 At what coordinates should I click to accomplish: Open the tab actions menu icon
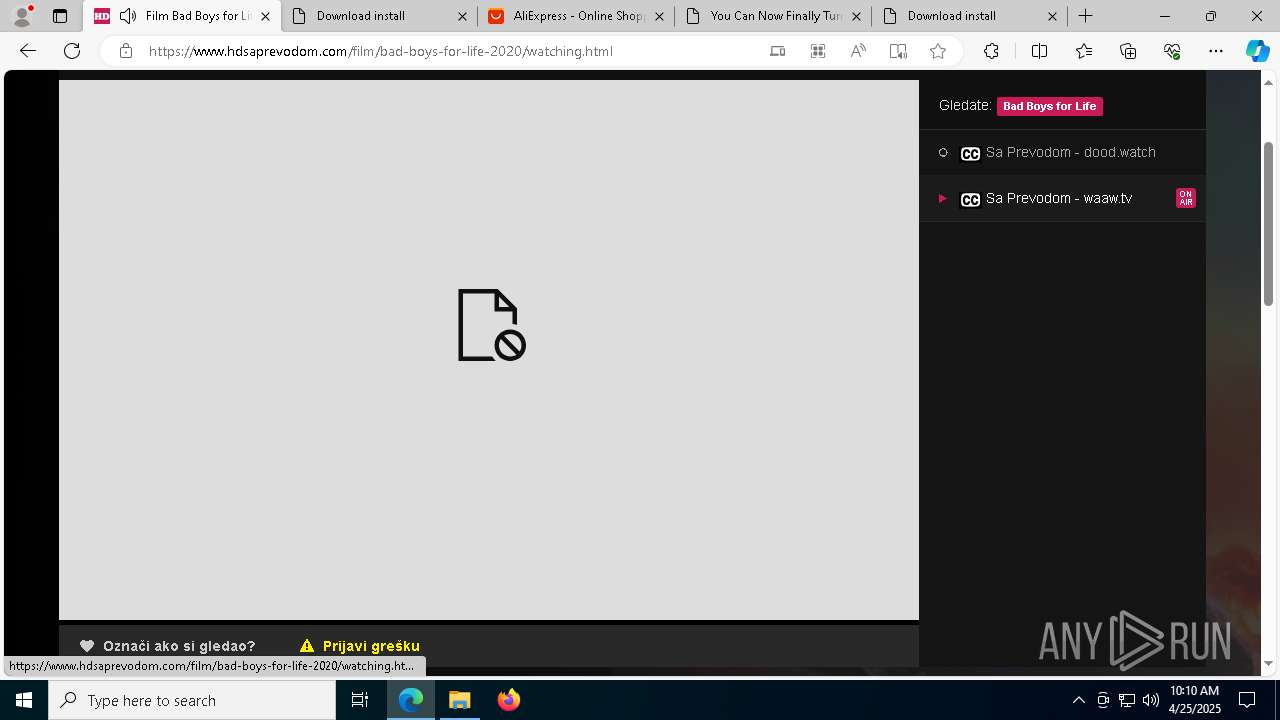(x=60, y=16)
